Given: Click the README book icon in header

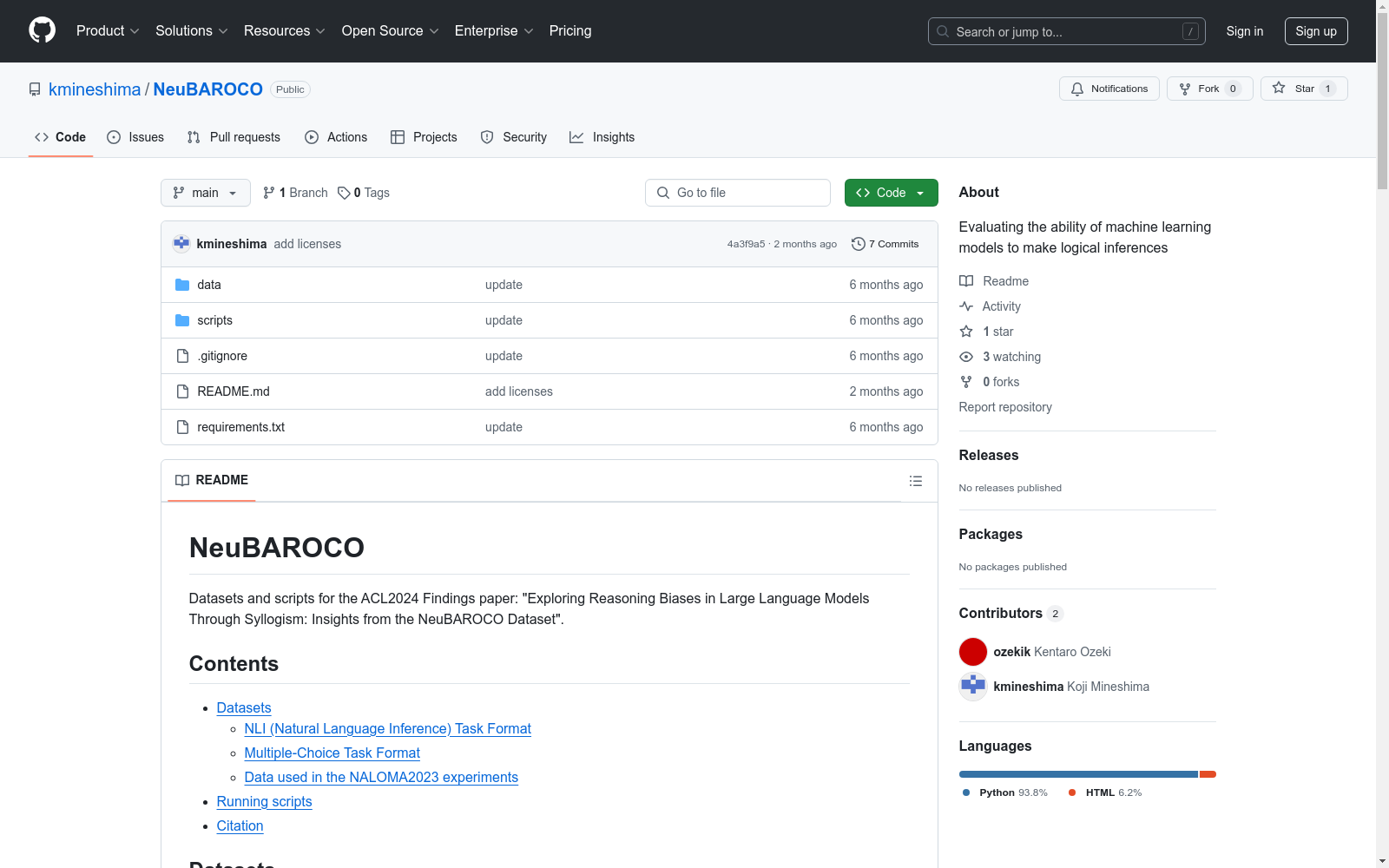Looking at the screenshot, I should click(182, 480).
